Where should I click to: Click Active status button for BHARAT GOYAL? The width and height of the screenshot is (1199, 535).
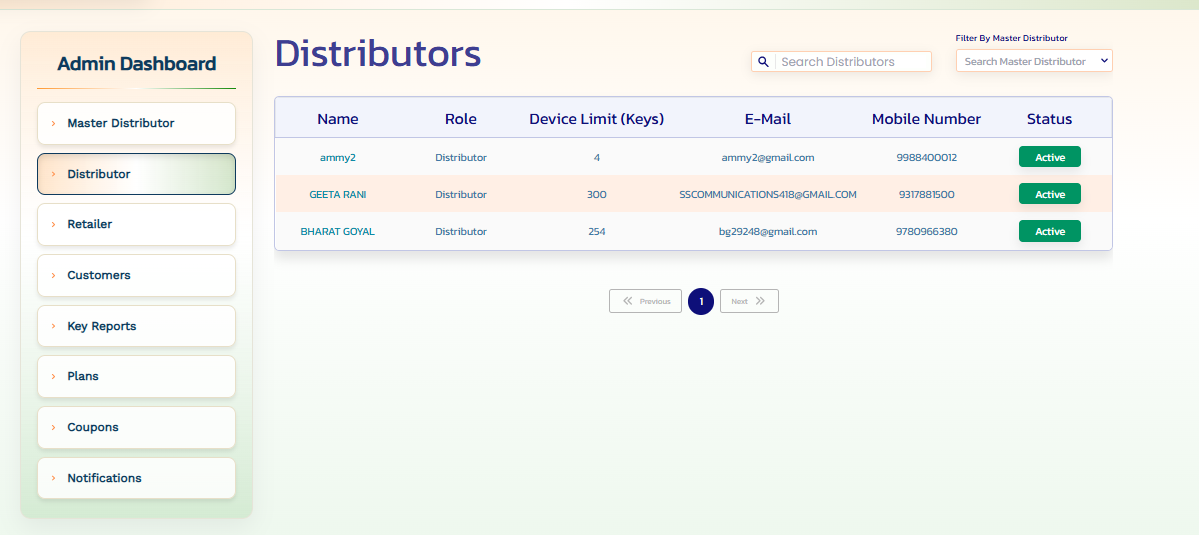point(1049,231)
